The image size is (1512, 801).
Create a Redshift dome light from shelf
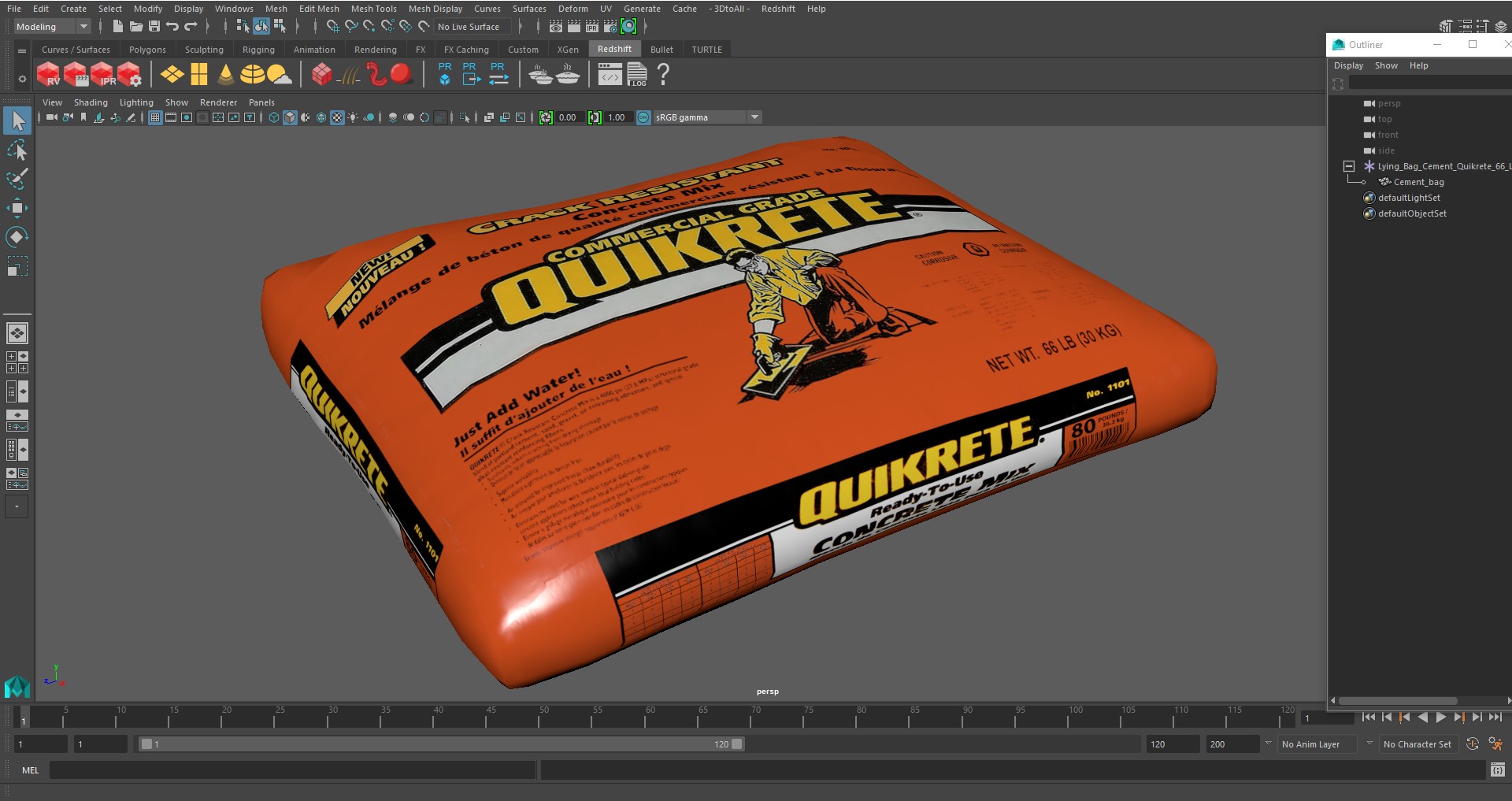coord(252,75)
